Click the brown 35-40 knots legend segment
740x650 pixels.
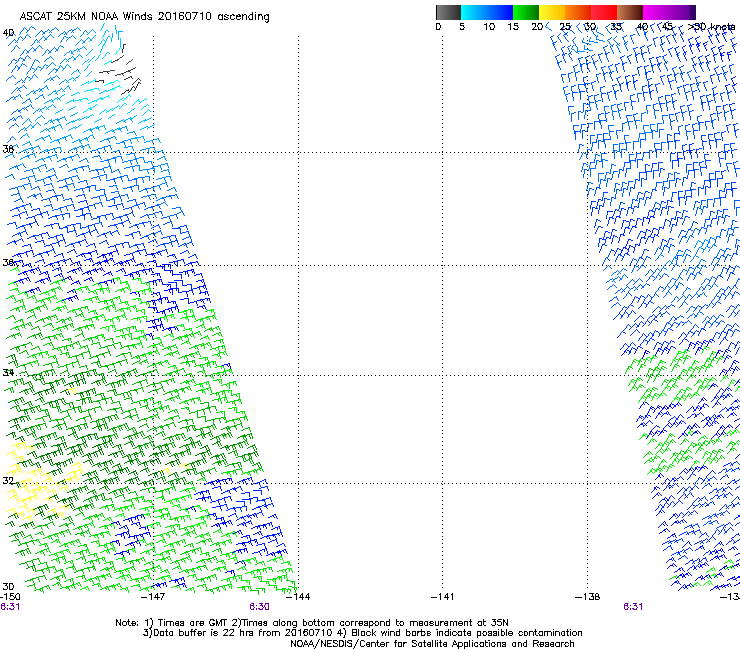click(x=630, y=12)
